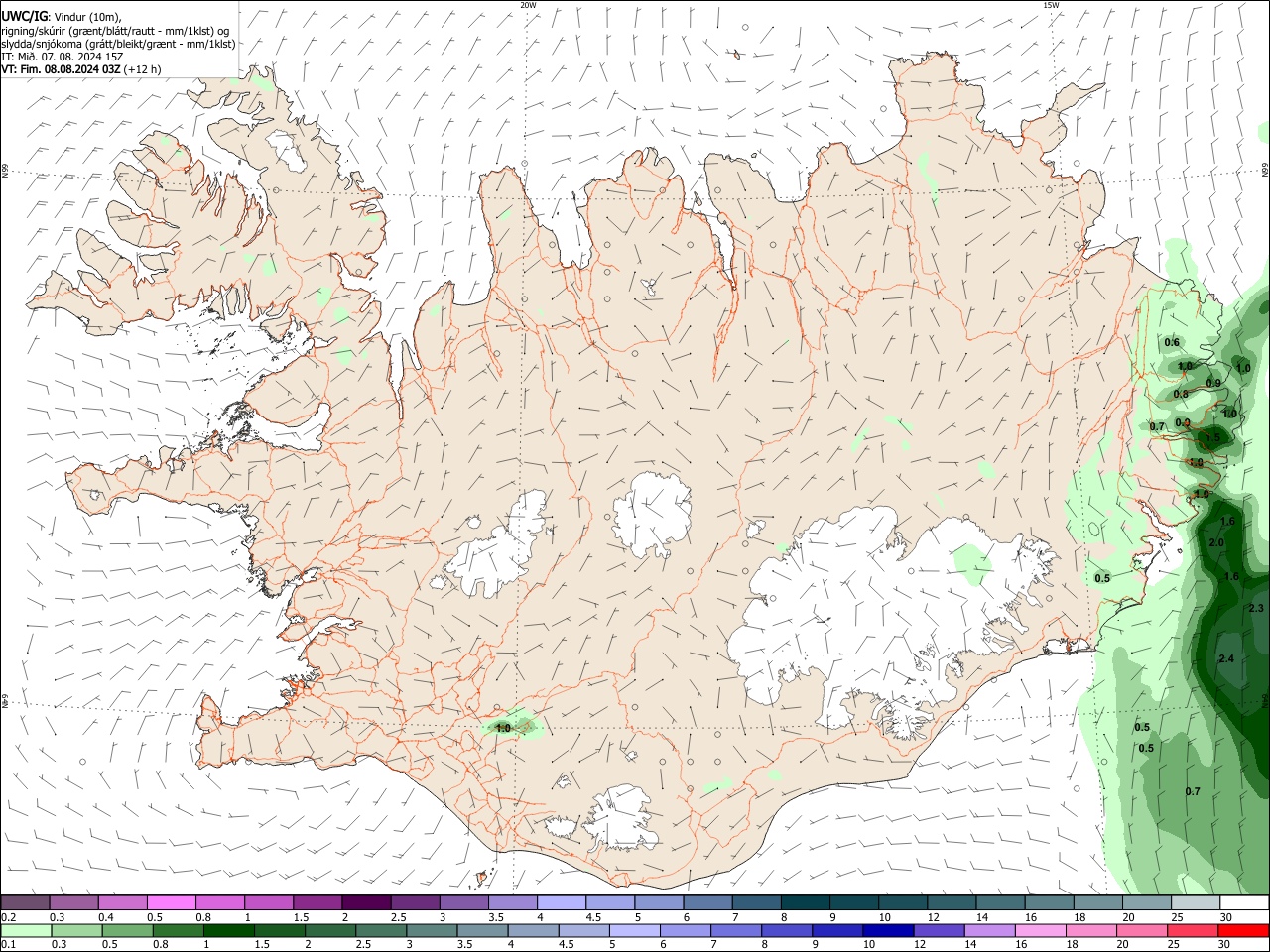
Task: Click the '2.4' precipitation value offshore
Action: tap(1226, 659)
